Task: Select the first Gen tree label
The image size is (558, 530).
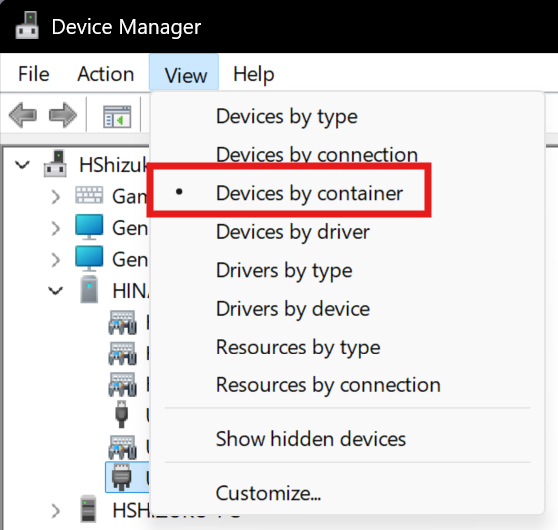Action: point(130,228)
